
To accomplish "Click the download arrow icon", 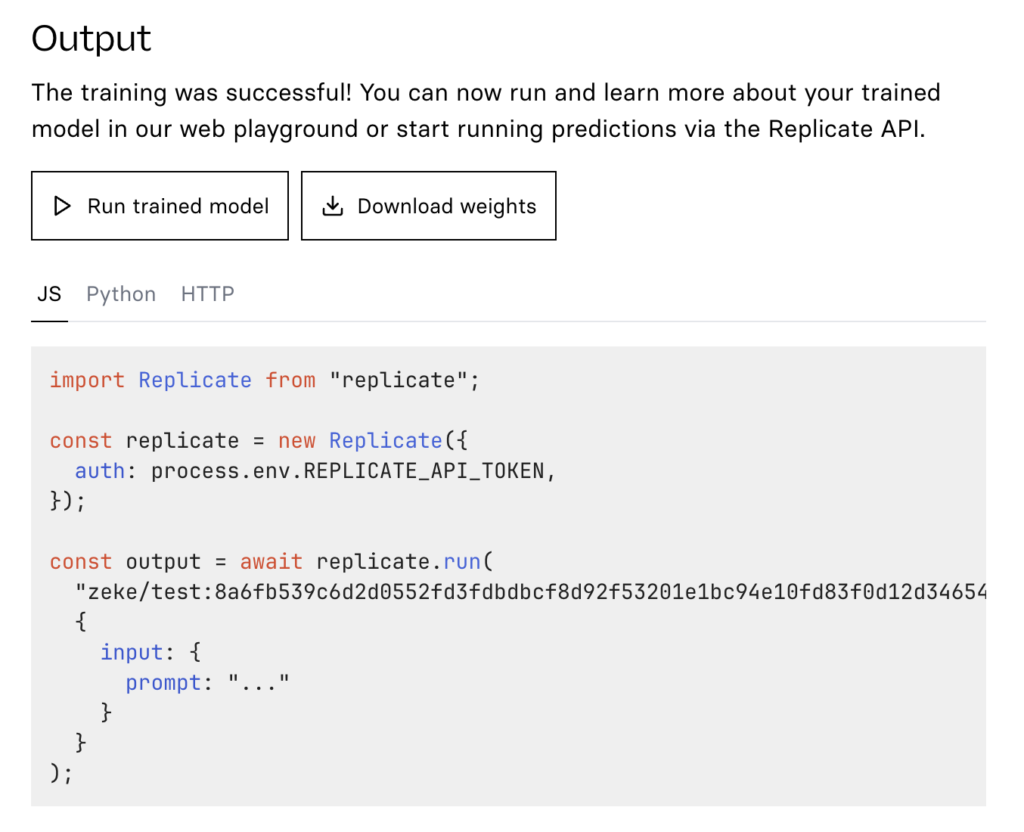I will tap(332, 206).
